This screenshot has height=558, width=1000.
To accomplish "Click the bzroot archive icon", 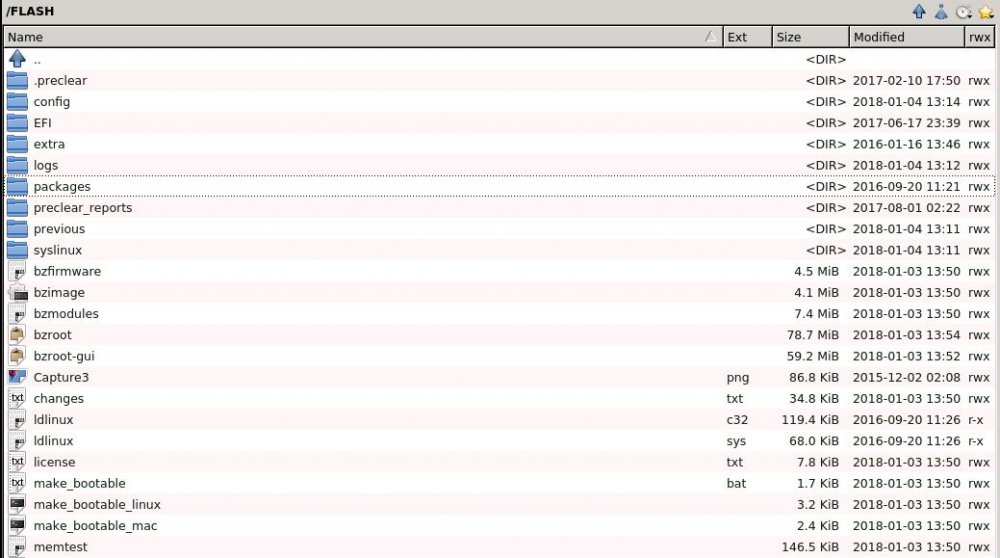I will pyautogui.click(x=17, y=334).
